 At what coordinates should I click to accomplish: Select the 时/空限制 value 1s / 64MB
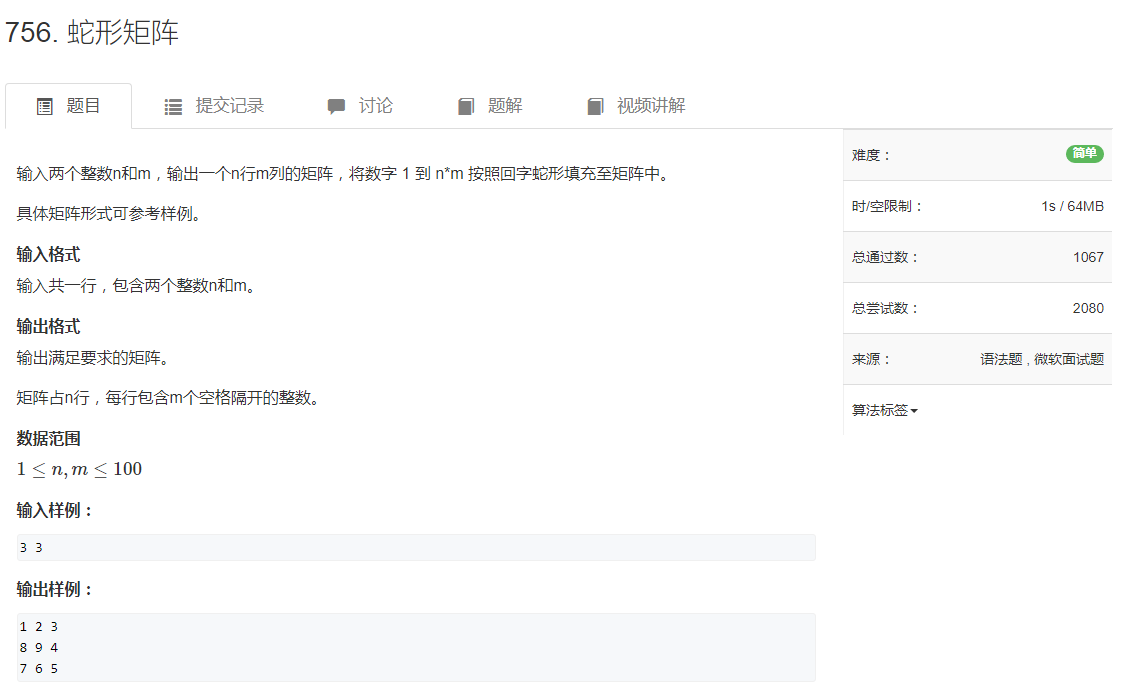1073,206
